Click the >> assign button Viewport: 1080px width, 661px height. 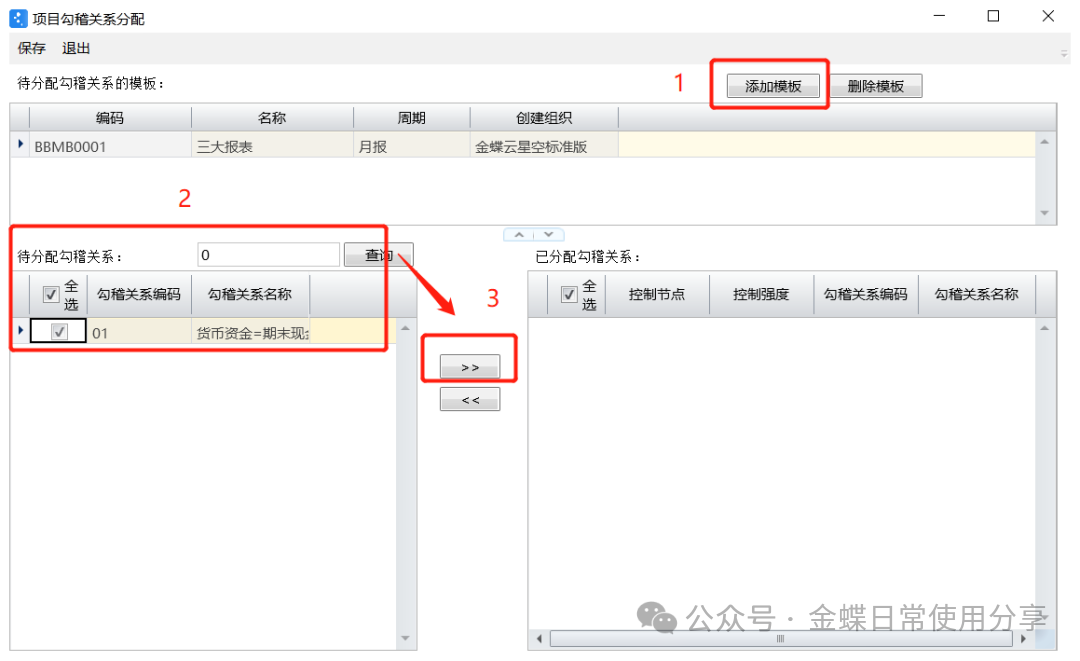point(470,367)
